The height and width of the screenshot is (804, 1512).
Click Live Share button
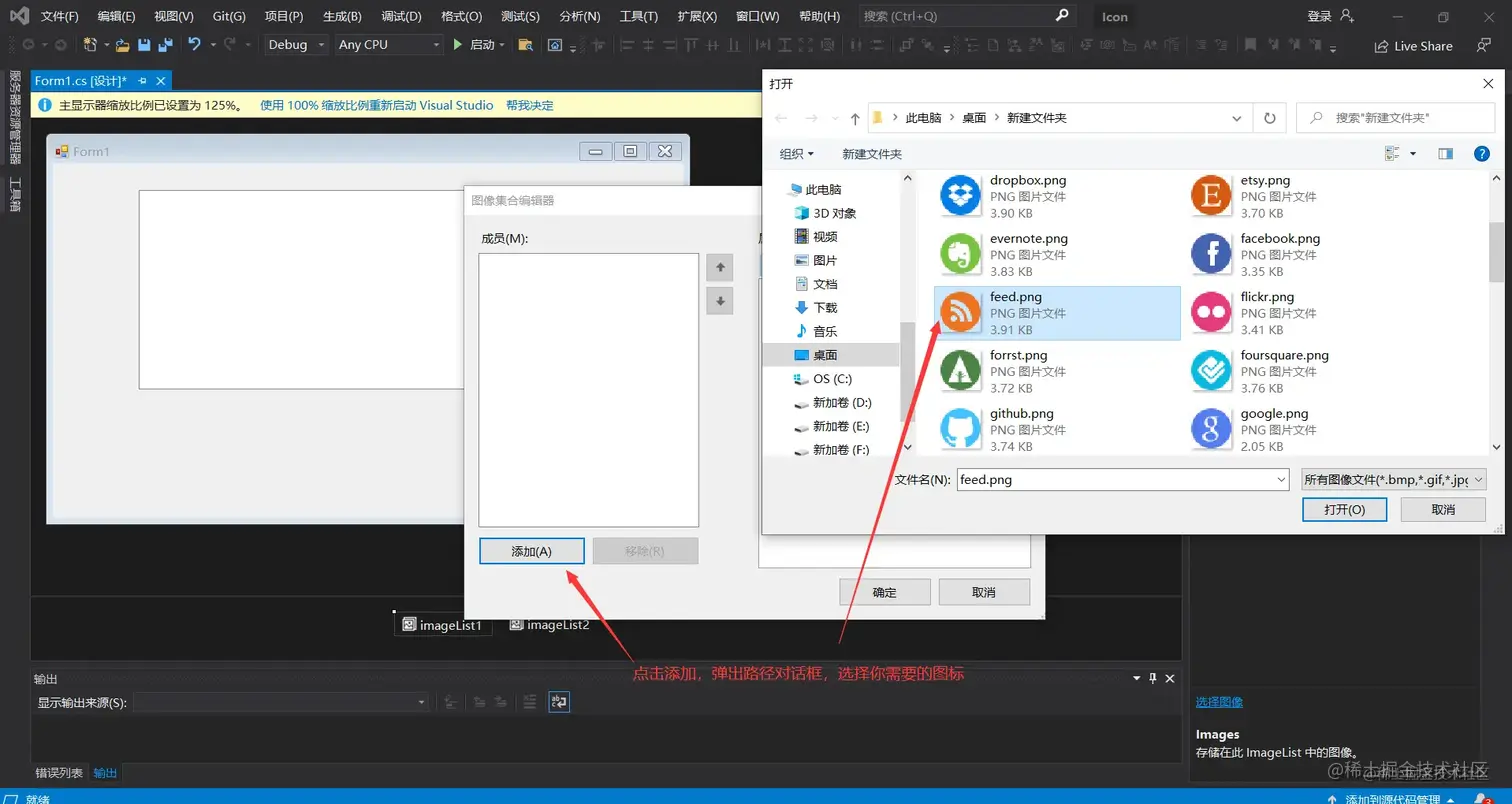click(1413, 46)
